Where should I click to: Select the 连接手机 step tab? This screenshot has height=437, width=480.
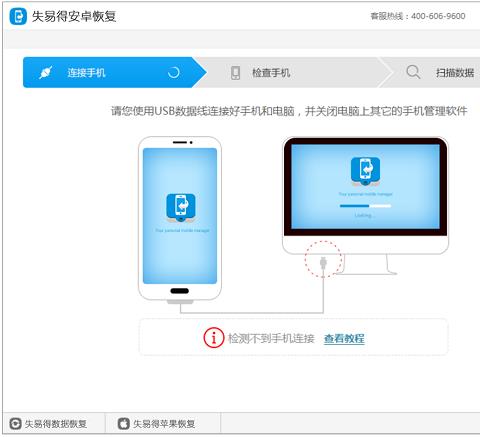tap(115, 72)
